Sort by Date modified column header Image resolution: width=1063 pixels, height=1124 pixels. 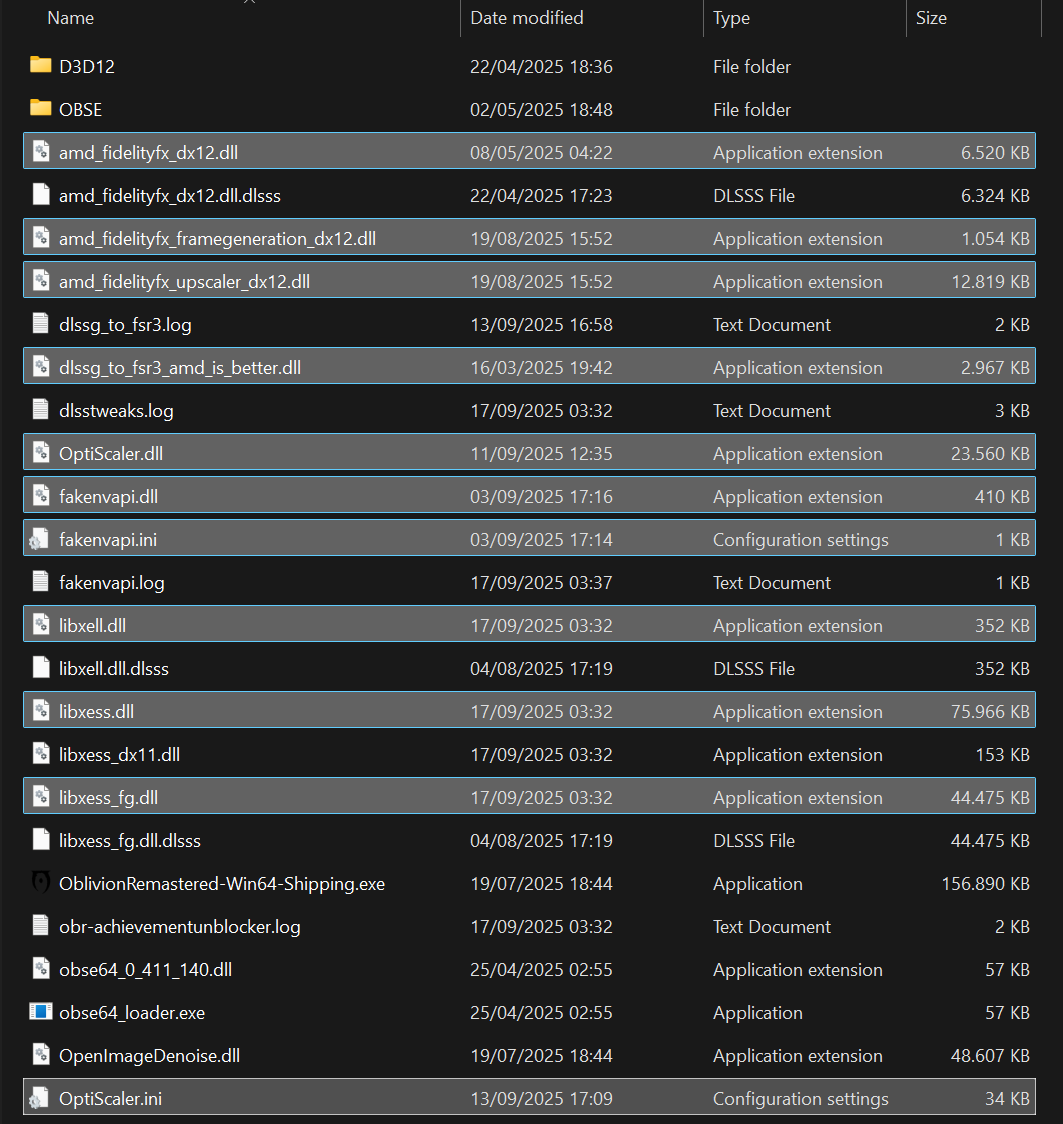tap(527, 18)
